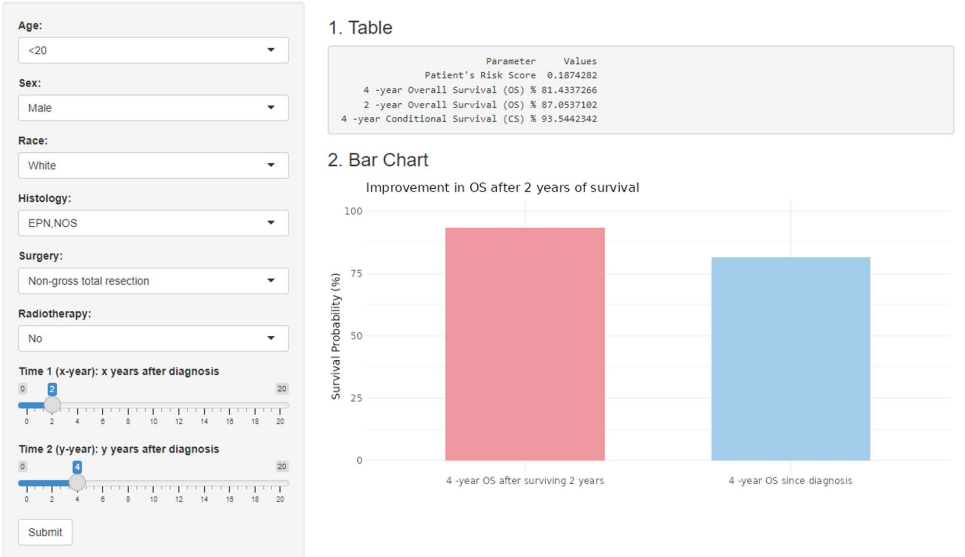Click the chart title 'Improvement in OS'

[502, 187]
